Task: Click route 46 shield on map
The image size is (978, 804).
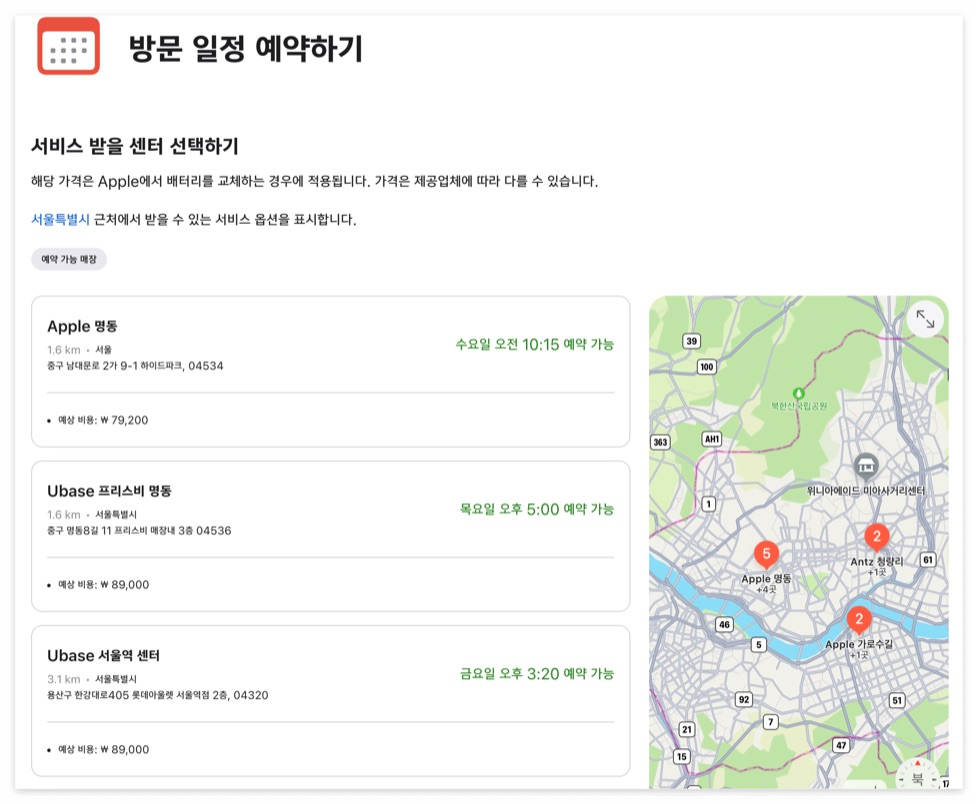Action: [724, 624]
